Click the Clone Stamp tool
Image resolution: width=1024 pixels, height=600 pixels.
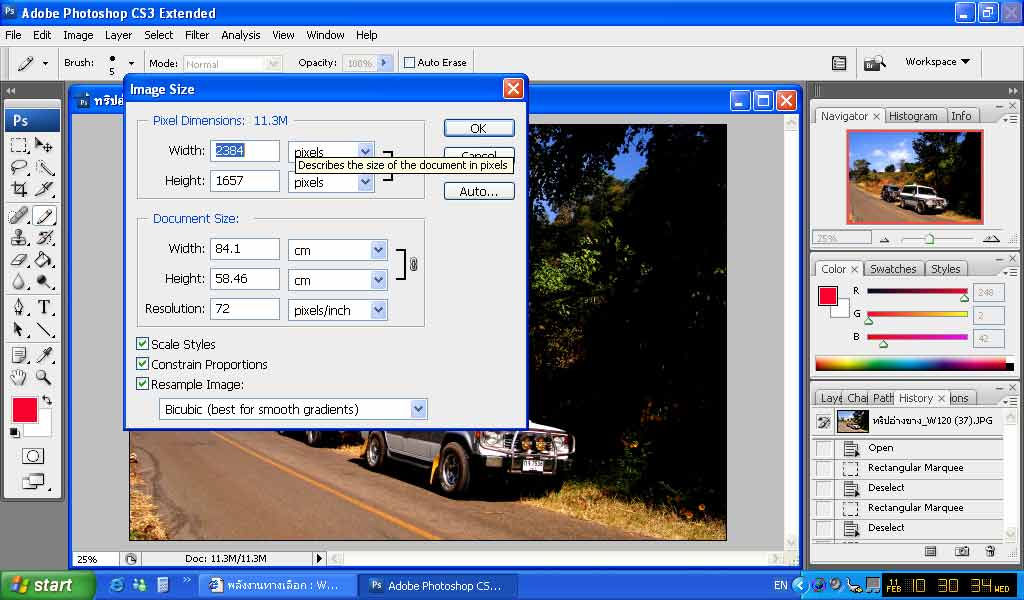coord(19,237)
